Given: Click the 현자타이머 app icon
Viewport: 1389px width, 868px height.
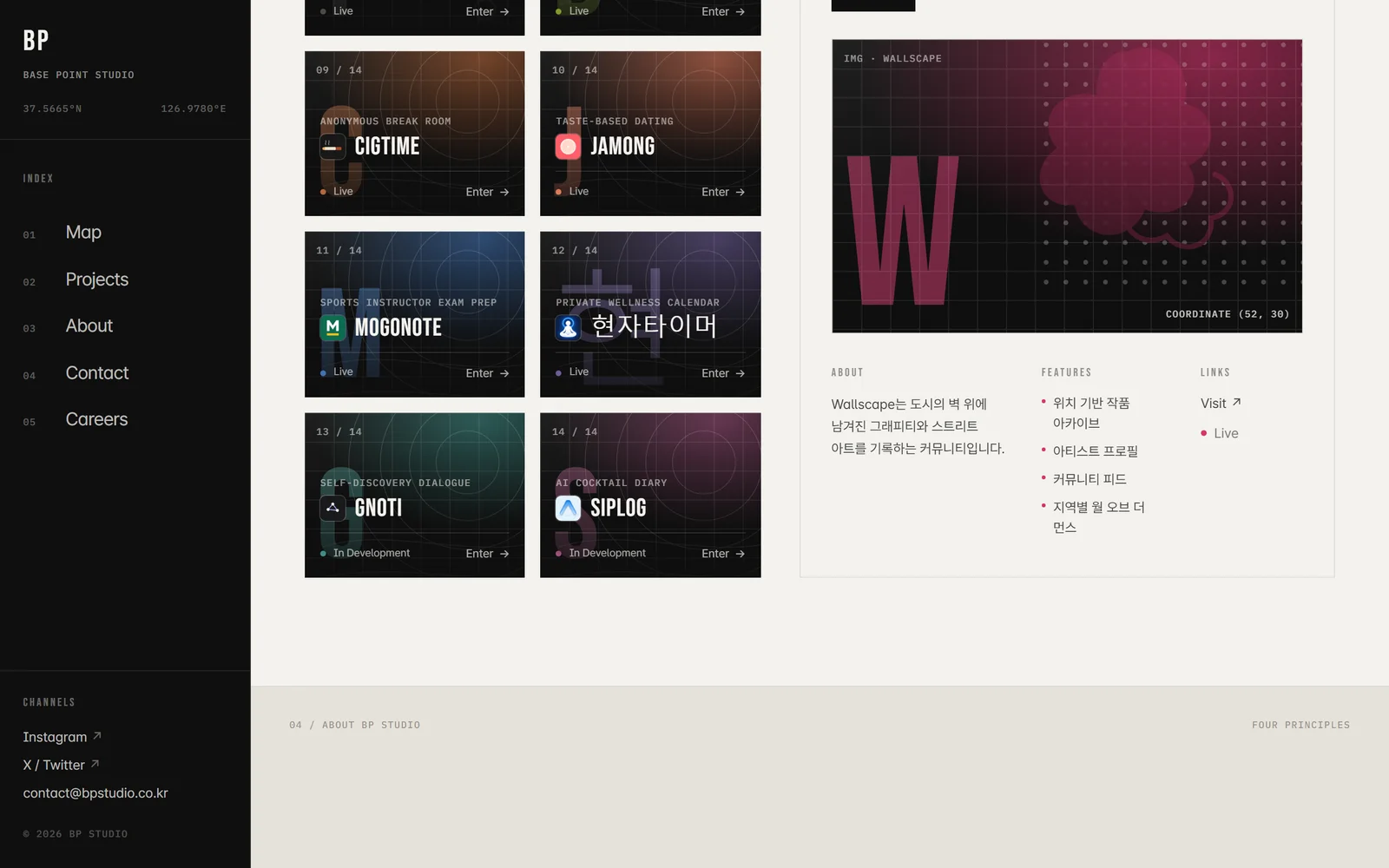Looking at the screenshot, I should 568,327.
